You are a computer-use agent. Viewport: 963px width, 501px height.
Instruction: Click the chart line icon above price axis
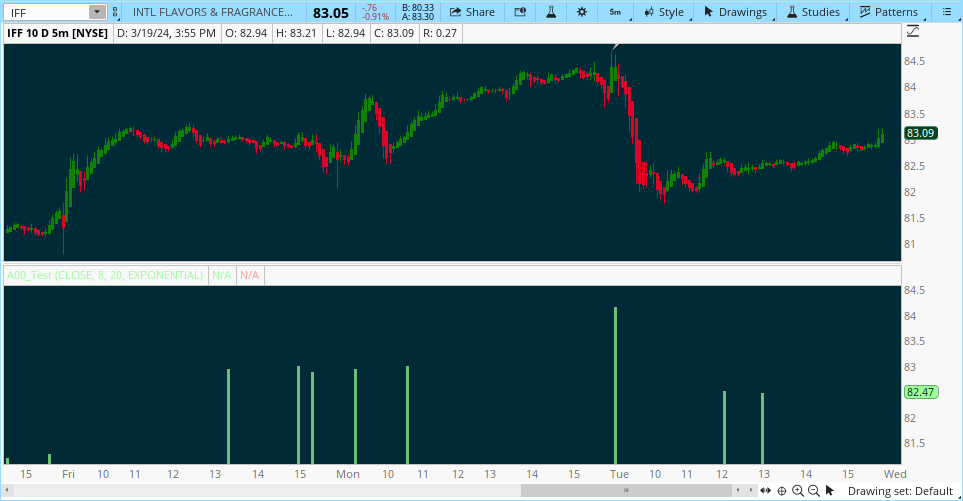pos(913,31)
